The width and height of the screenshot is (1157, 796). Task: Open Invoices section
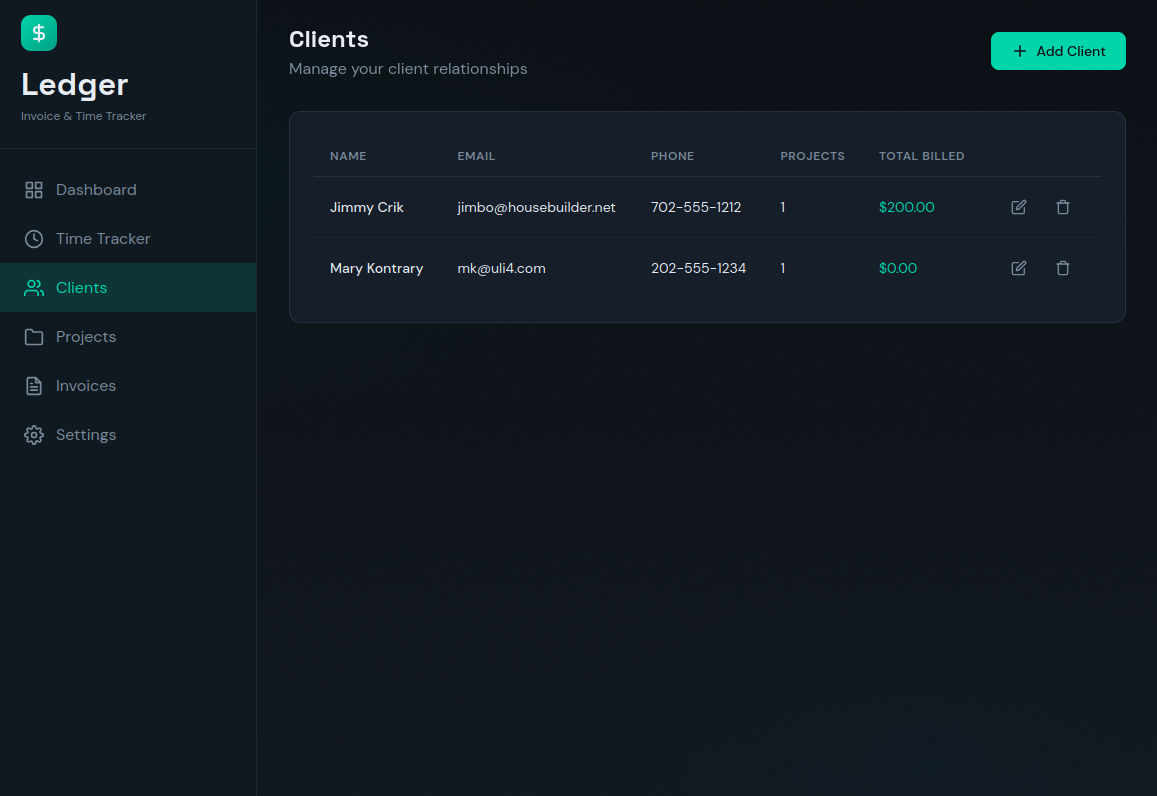[x=128, y=386]
